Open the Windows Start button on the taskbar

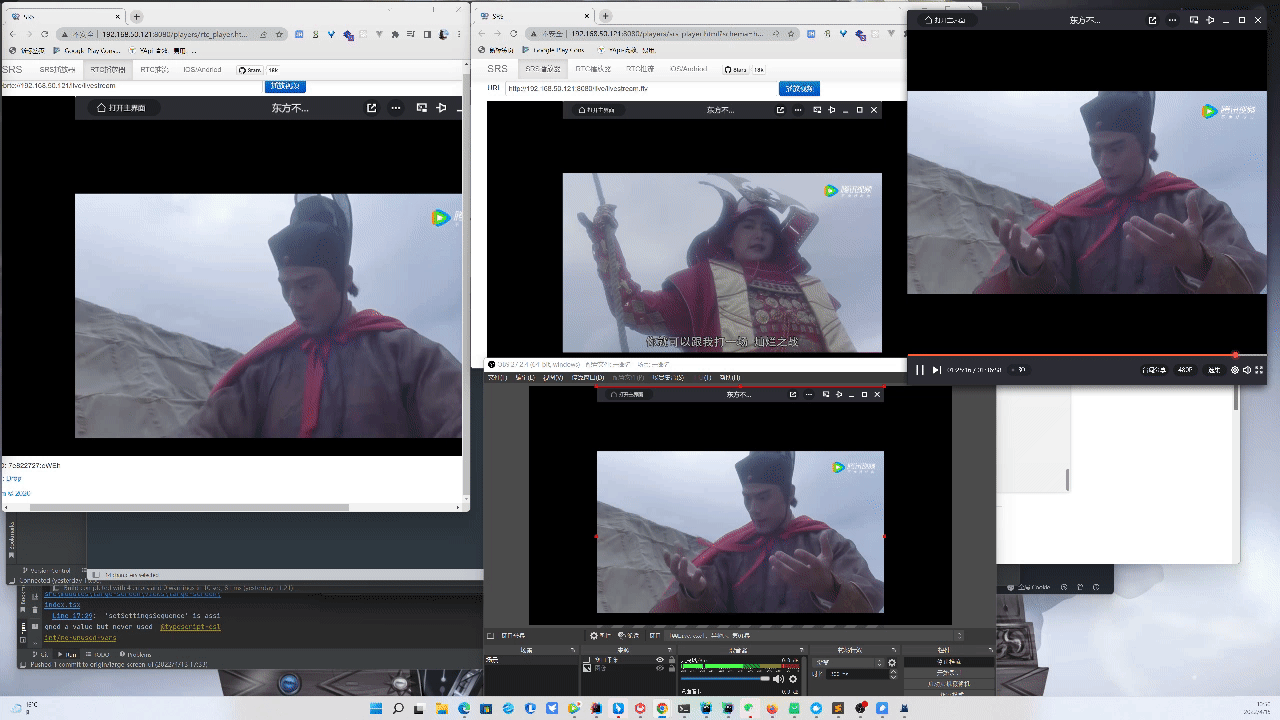(376, 708)
